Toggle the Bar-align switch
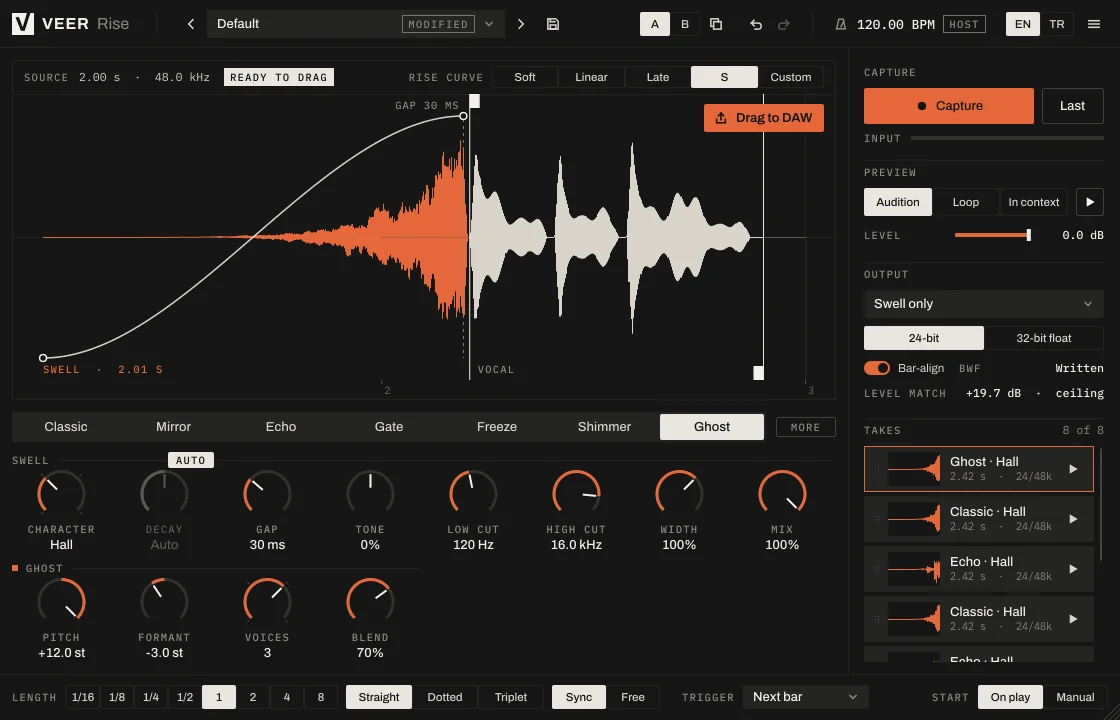Image resolution: width=1120 pixels, height=720 pixels. tap(876, 368)
